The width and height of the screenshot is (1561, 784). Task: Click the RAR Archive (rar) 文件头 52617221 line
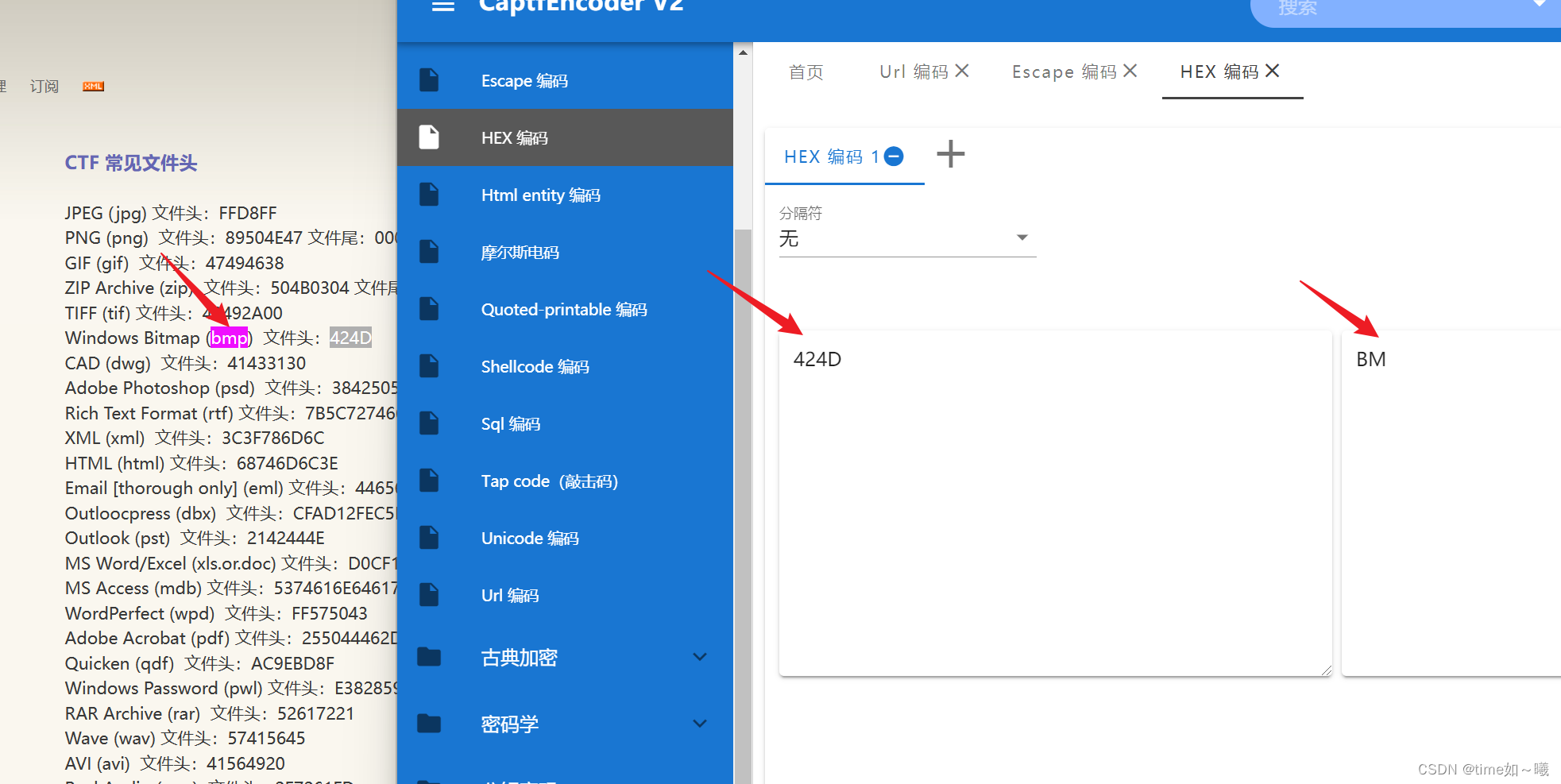210,713
